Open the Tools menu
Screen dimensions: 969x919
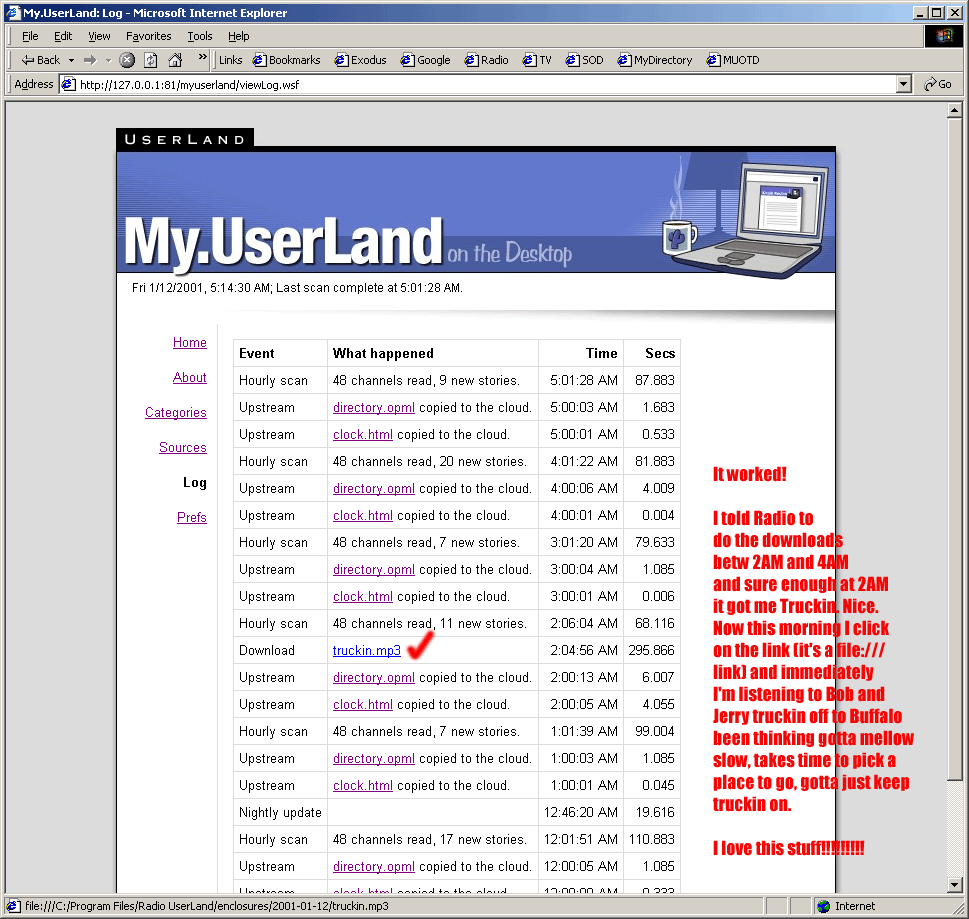pyautogui.click(x=200, y=36)
